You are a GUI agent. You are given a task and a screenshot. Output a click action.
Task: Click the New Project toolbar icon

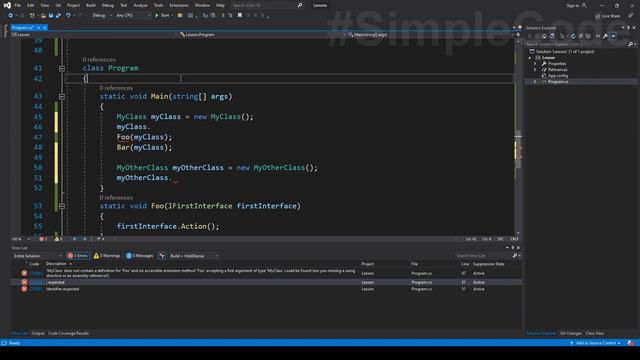point(32,16)
